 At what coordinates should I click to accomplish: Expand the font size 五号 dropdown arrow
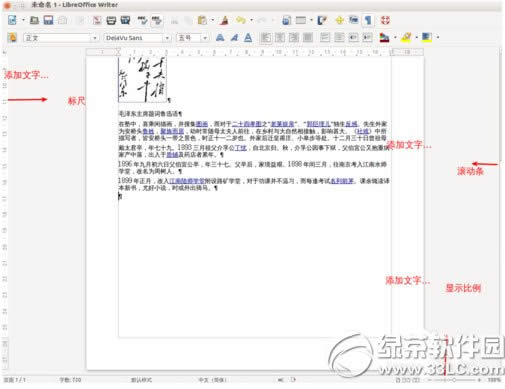205,38
